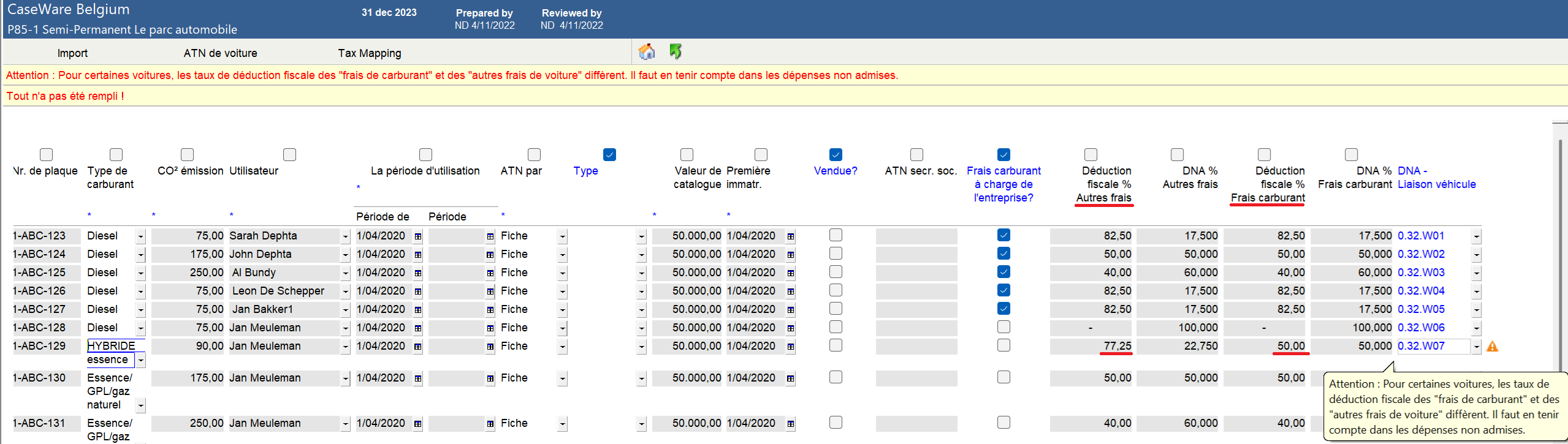
Task: Click the vertical scrollbar on the right
Action: click(1560, 245)
